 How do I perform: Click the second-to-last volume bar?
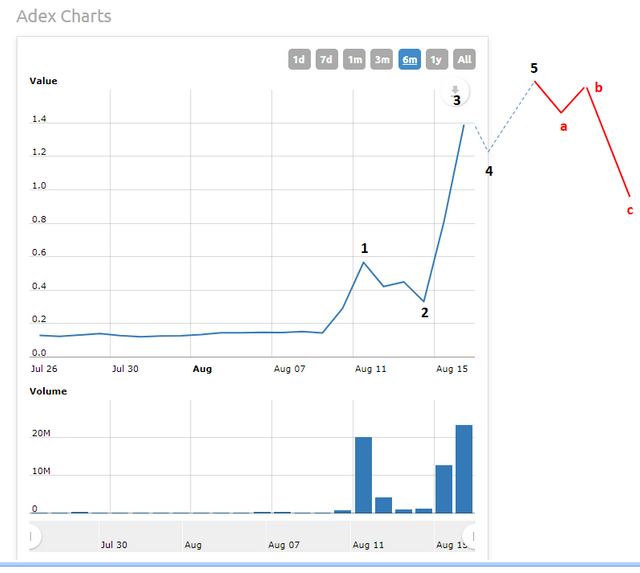point(443,489)
